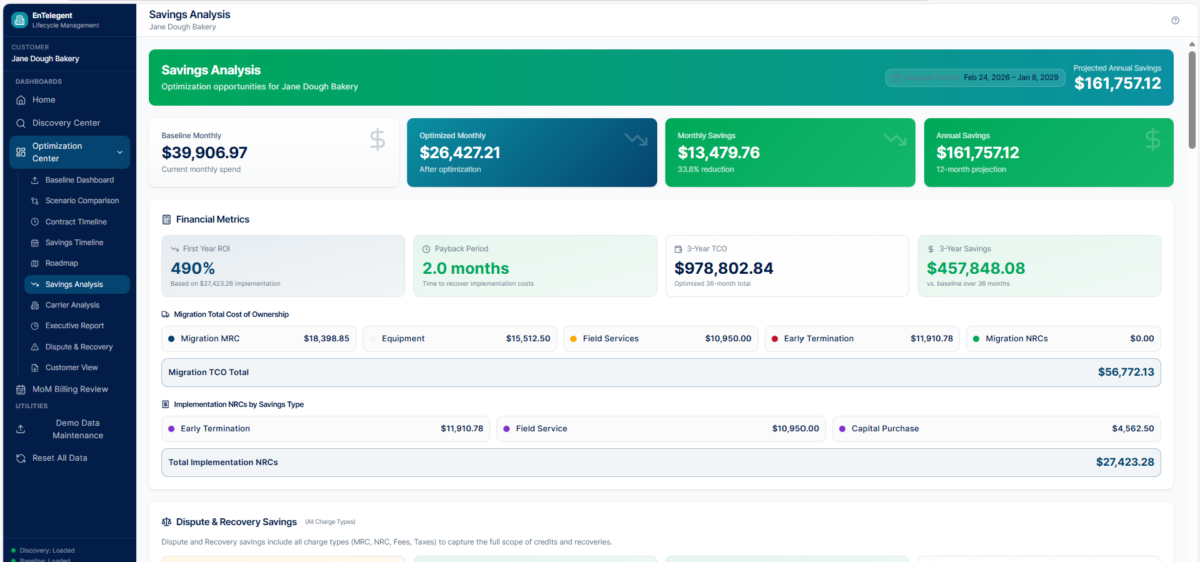
Task: Go to Scenario Comparison page
Action: (81, 201)
